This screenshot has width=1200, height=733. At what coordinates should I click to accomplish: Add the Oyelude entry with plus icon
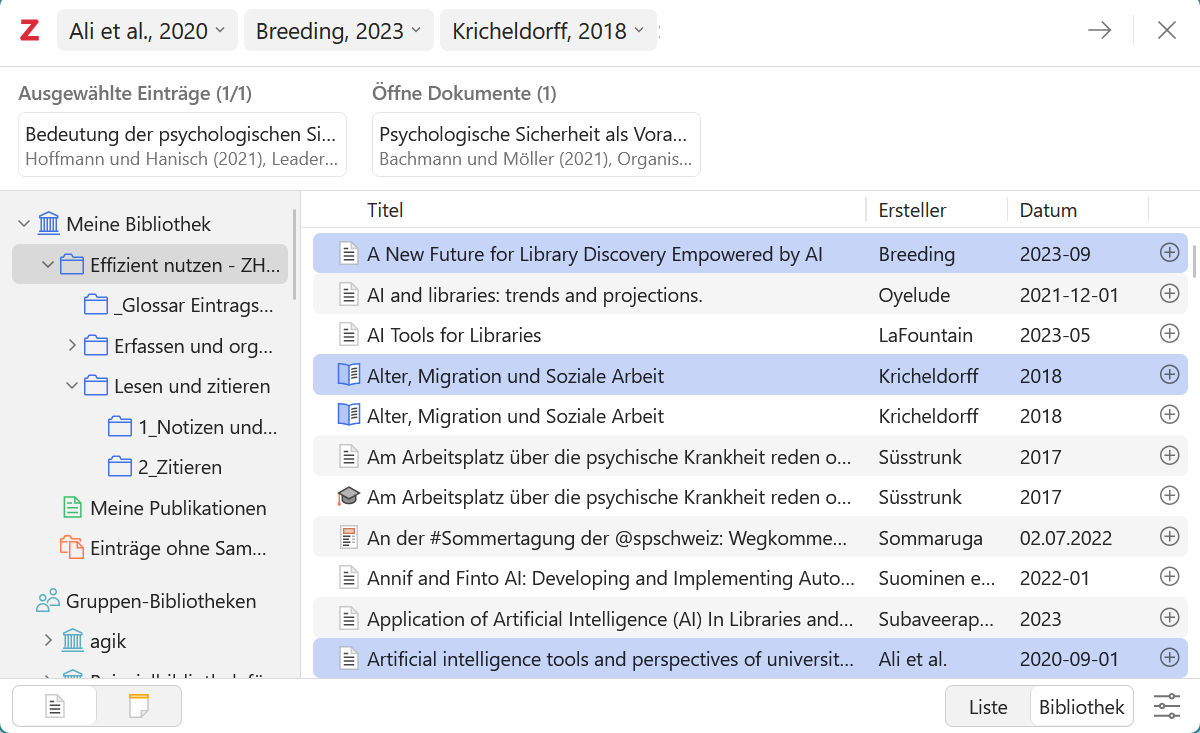[x=1169, y=294]
